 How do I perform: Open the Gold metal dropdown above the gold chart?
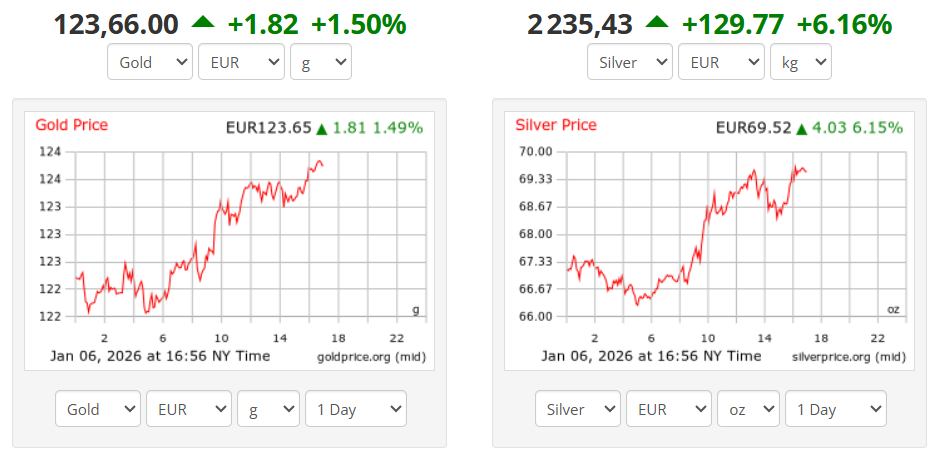[150, 62]
